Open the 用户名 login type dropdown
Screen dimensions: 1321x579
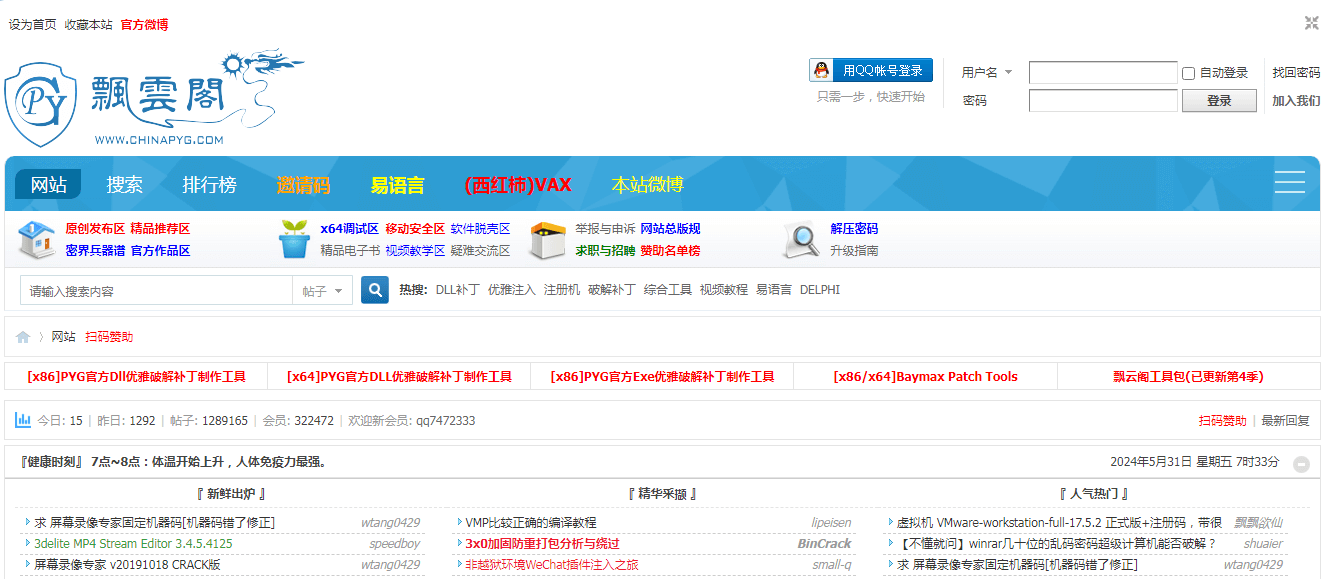pos(987,72)
